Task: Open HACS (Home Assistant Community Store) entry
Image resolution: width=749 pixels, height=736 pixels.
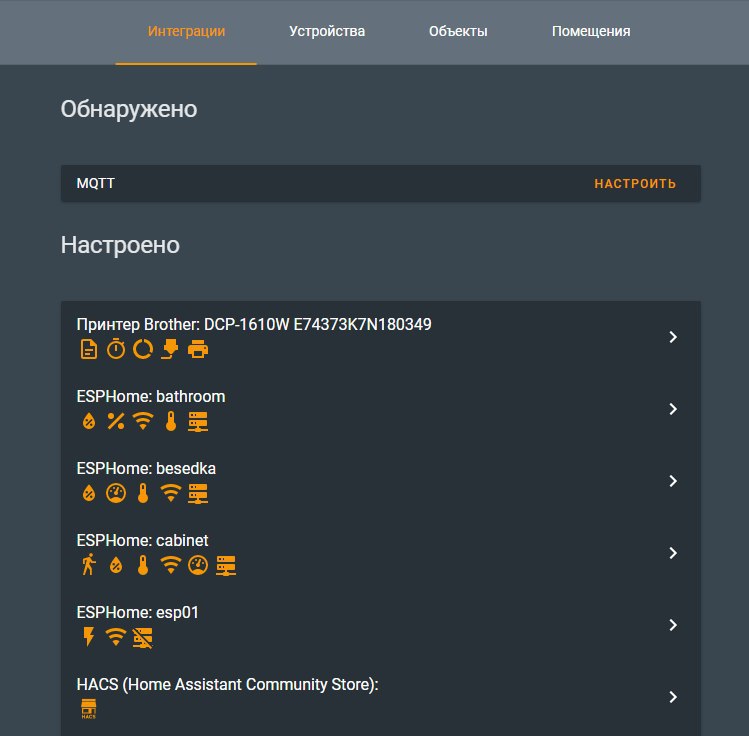Action: tap(227, 685)
